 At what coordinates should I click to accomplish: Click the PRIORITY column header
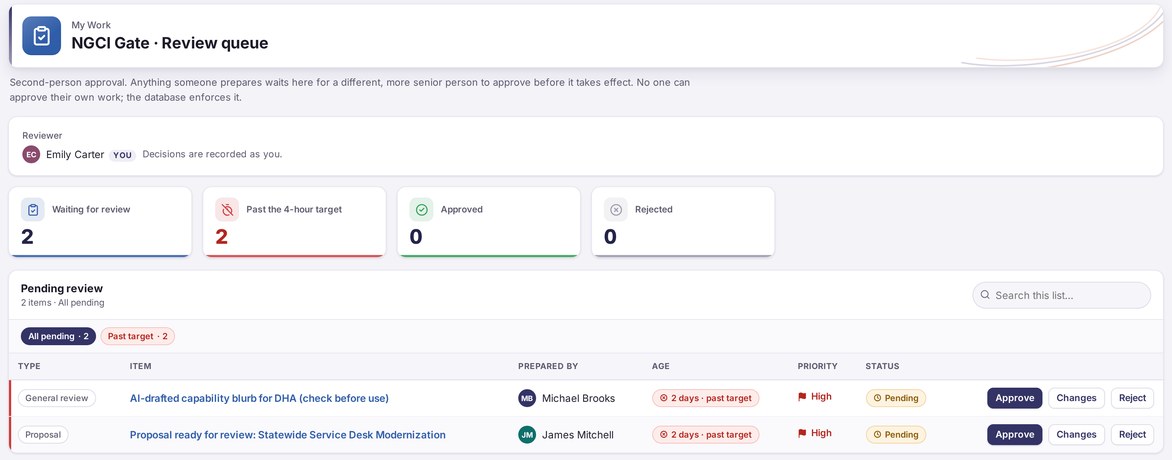point(818,367)
